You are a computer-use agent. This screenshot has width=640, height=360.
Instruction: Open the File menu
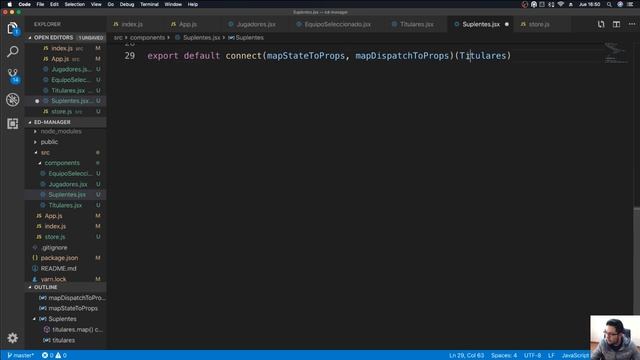[x=40, y=4]
